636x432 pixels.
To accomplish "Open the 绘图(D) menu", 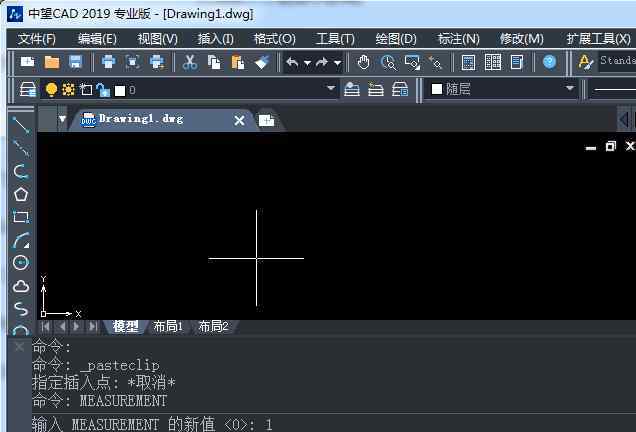I will click(x=396, y=39).
